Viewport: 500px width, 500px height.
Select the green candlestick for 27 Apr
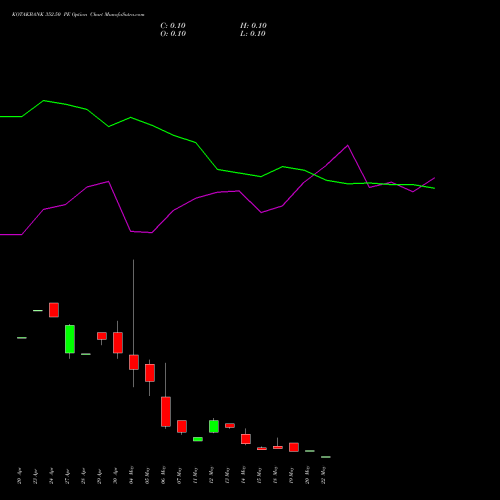(x=70, y=339)
